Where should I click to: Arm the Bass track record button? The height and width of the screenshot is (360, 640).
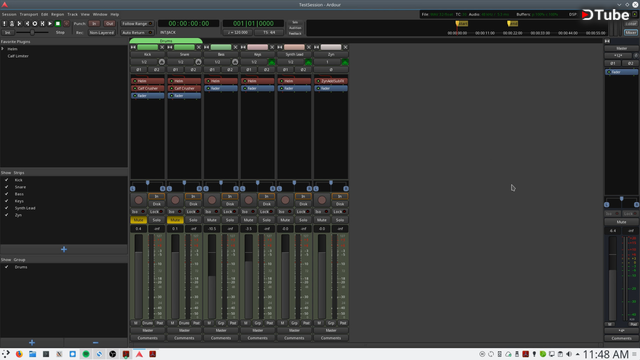[x=212, y=200]
